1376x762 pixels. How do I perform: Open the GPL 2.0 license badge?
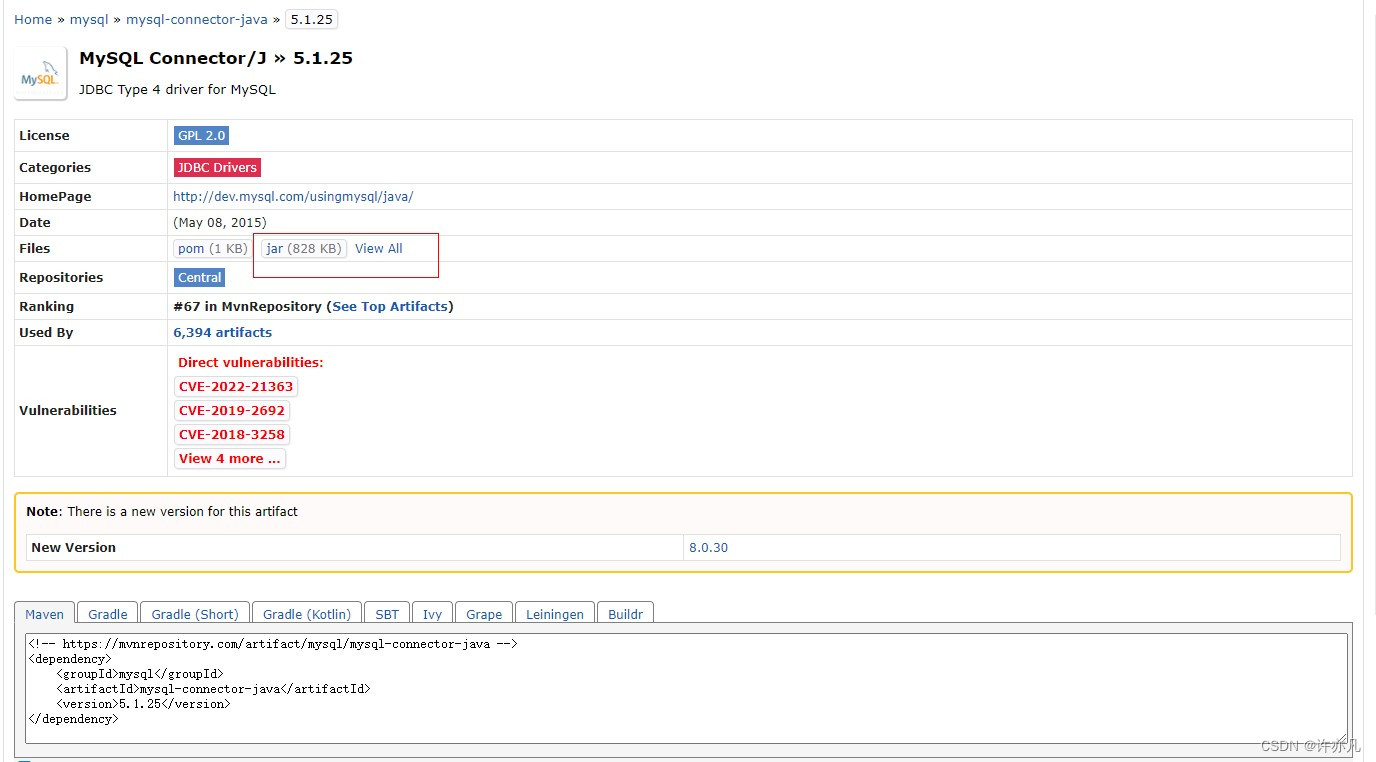202,135
